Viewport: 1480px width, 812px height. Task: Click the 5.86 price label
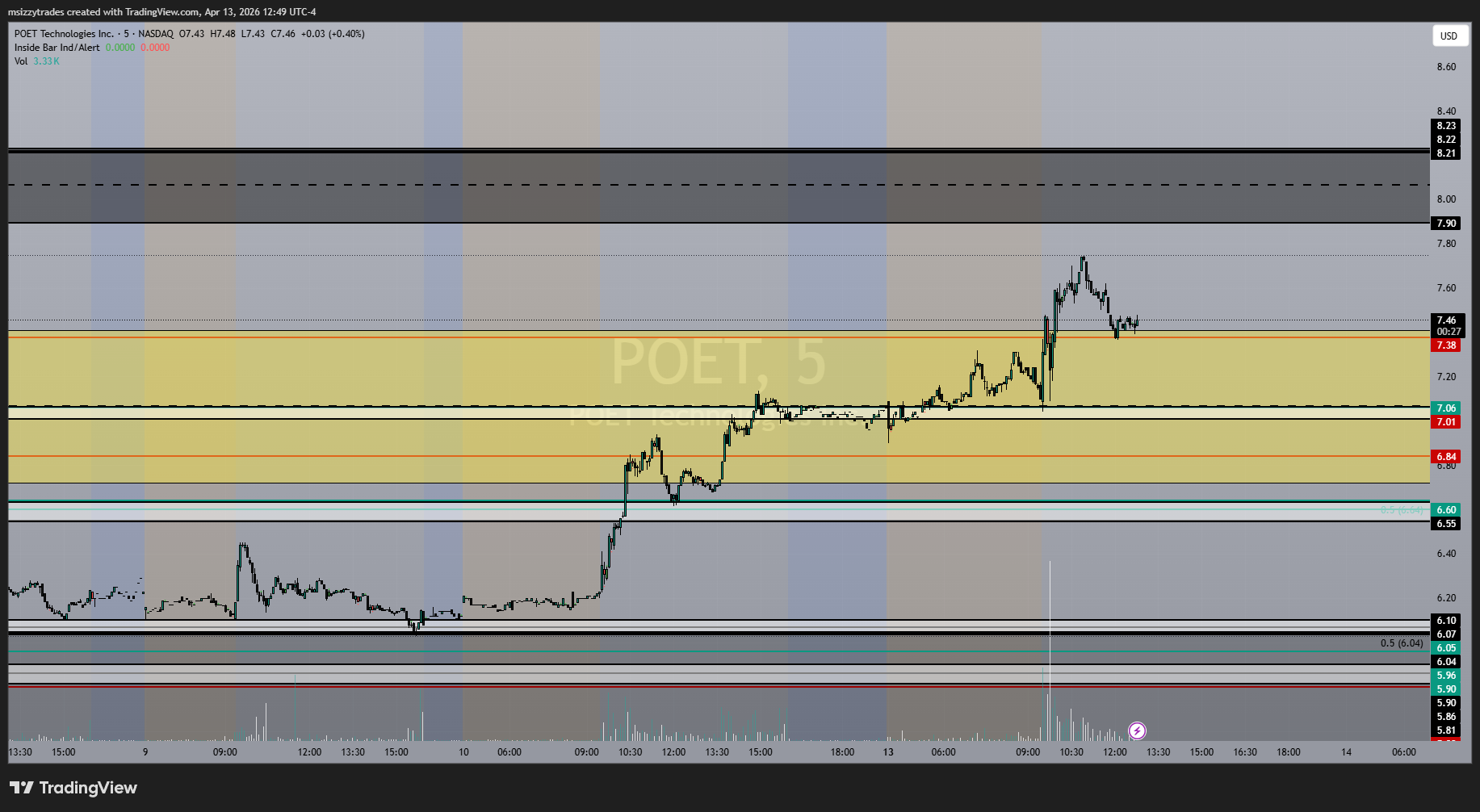pos(1446,717)
